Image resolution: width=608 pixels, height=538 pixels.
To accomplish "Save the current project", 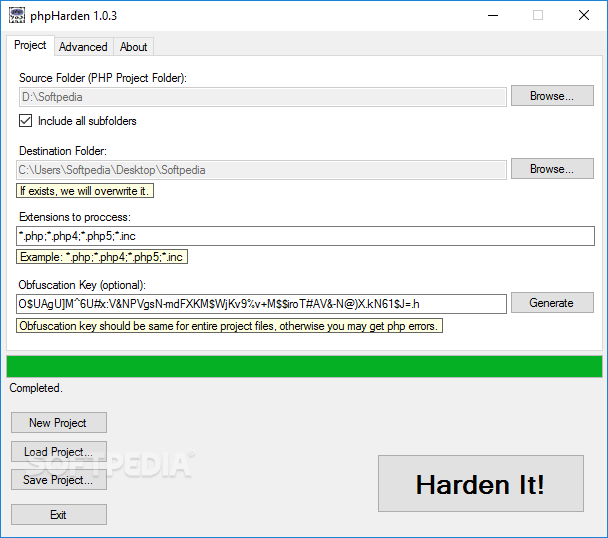I will tap(59, 480).
